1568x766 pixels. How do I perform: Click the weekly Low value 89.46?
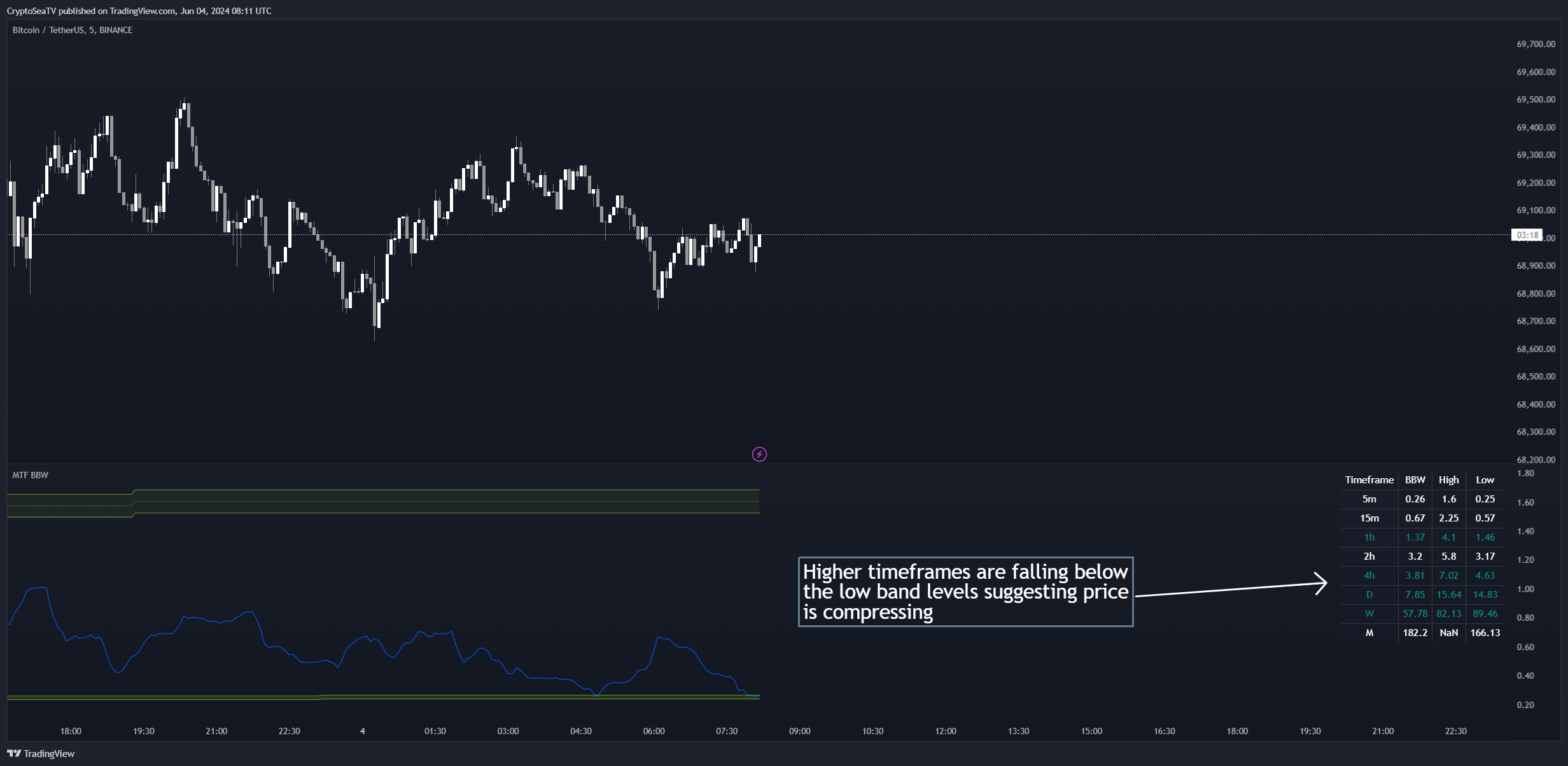click(x=1485, y=614)
